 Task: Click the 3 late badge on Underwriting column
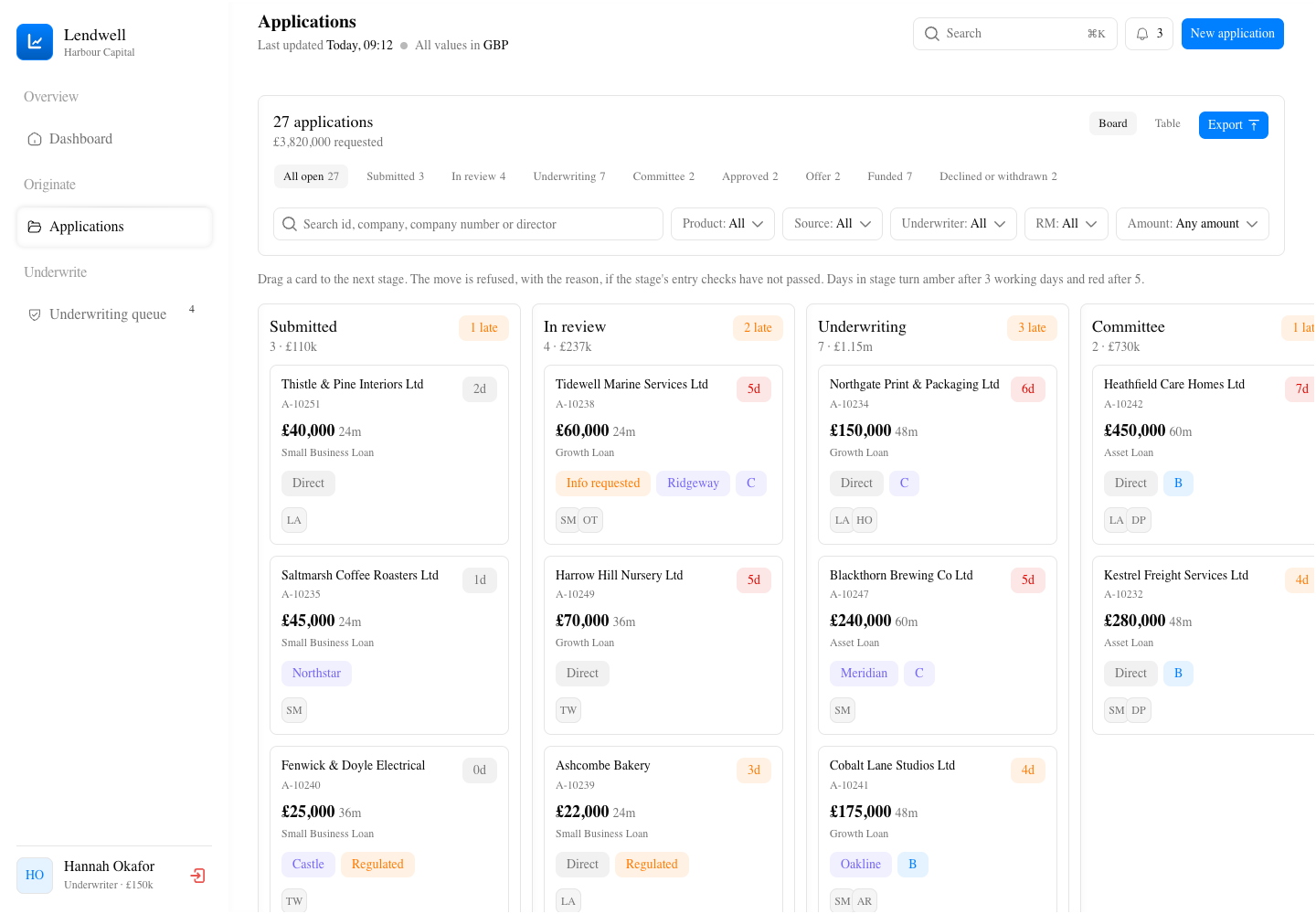click(1032, 328)
